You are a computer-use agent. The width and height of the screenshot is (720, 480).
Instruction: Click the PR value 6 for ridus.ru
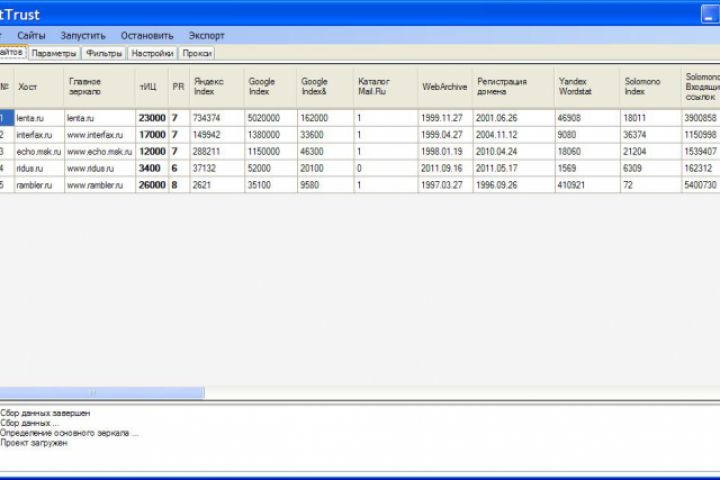click(x=179, y=168)
